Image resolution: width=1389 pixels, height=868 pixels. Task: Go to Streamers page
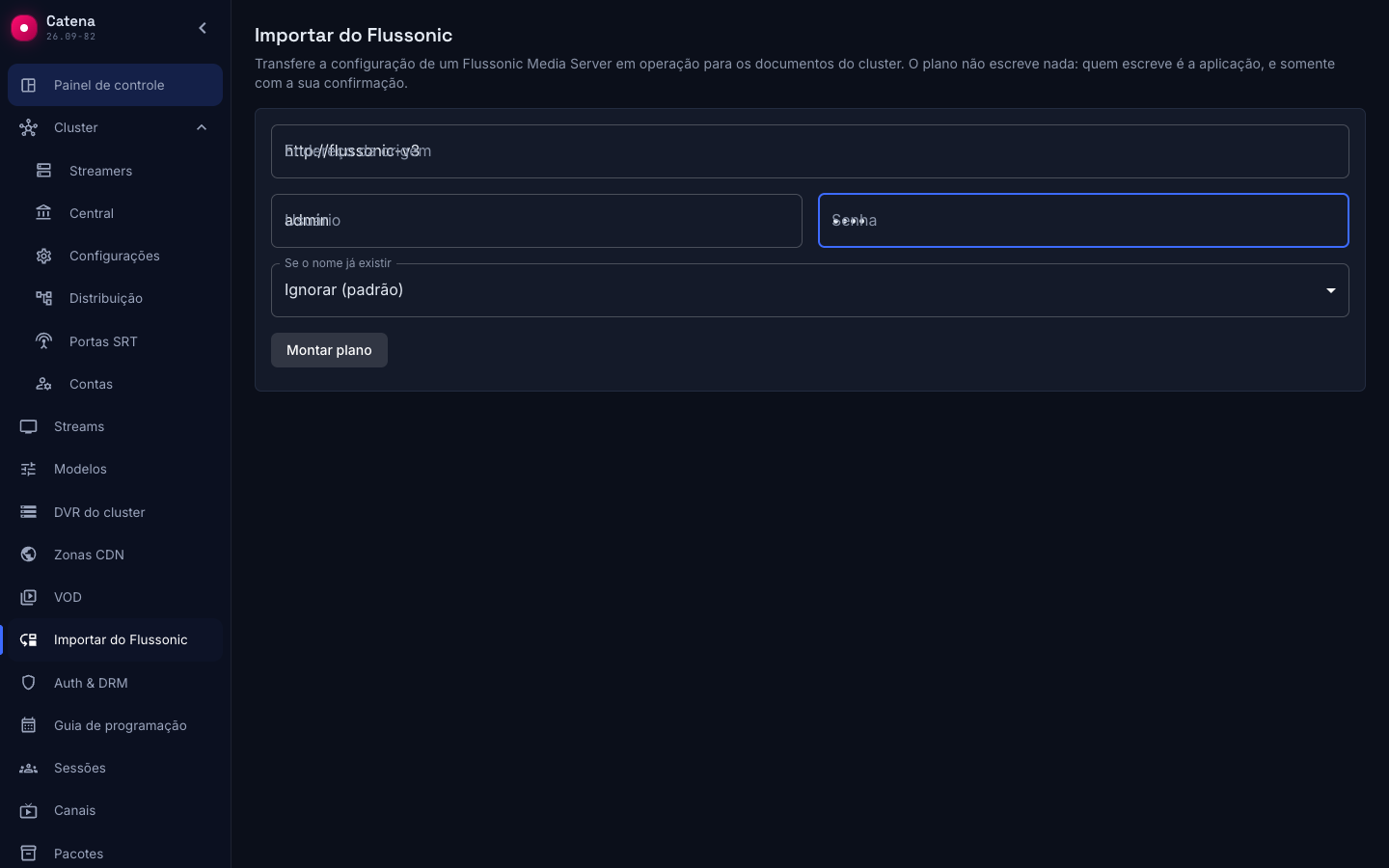115,171
